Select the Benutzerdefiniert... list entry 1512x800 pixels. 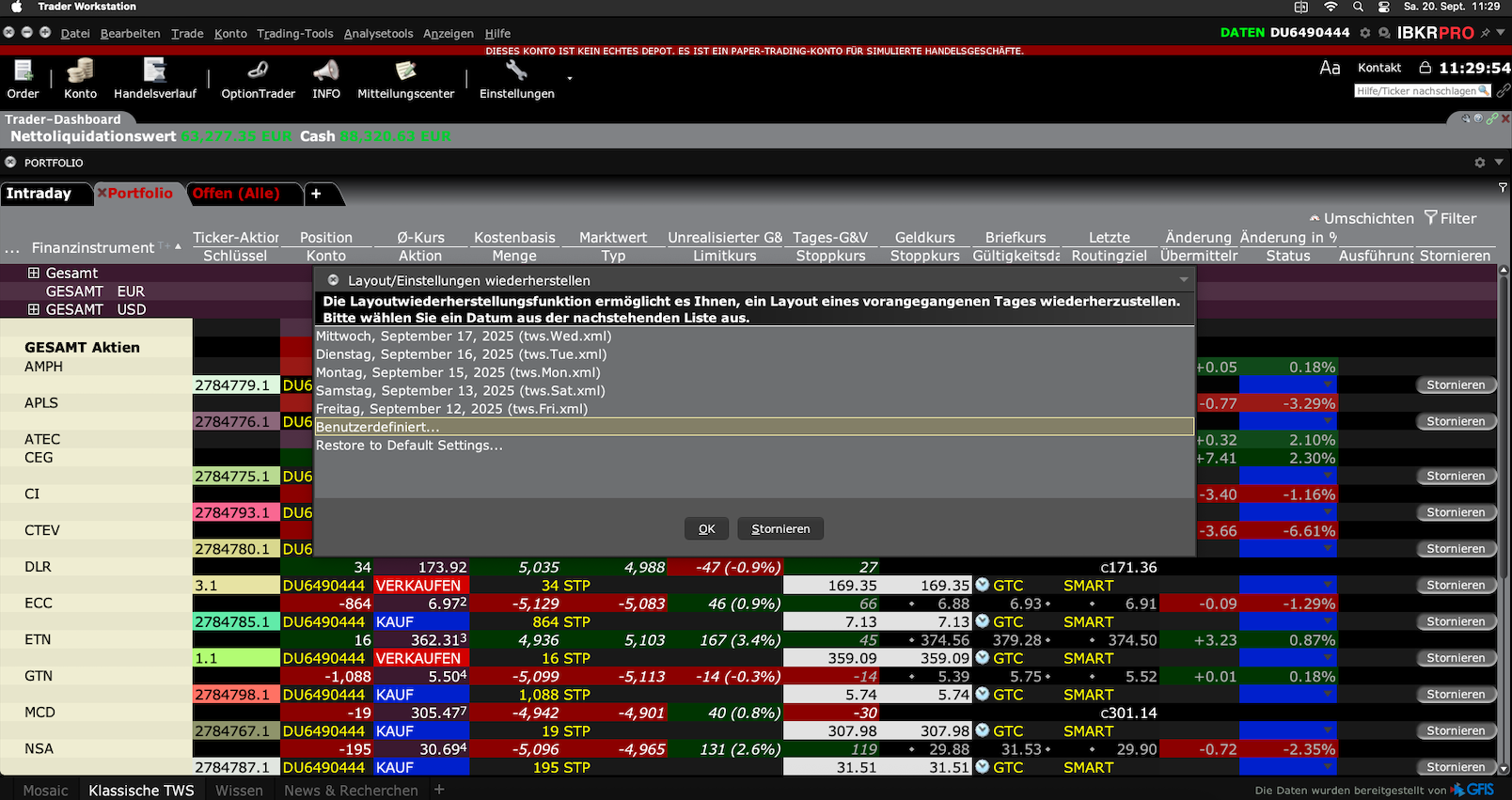tap(752, 427)
